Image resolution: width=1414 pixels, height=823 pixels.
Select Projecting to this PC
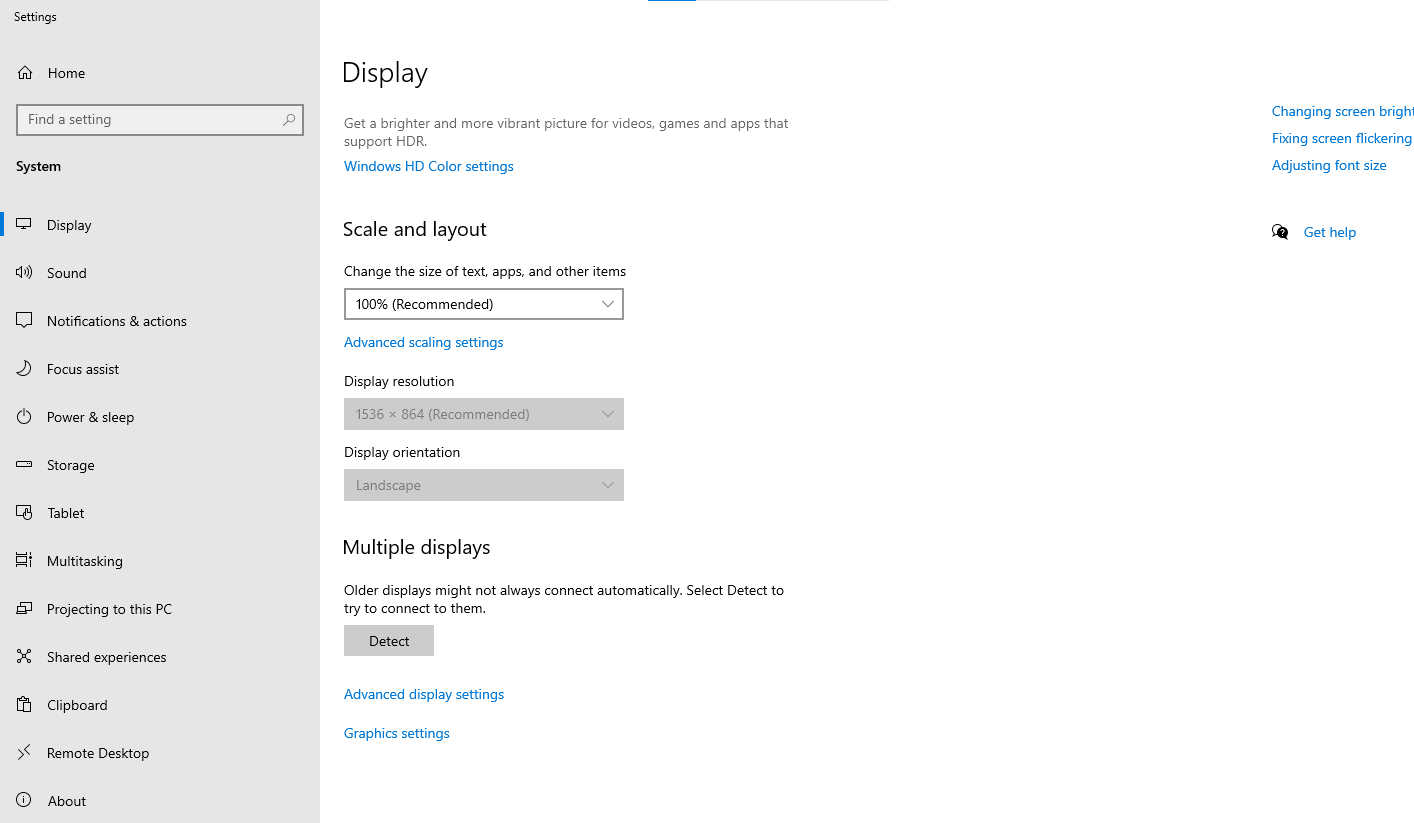(109, 609)
